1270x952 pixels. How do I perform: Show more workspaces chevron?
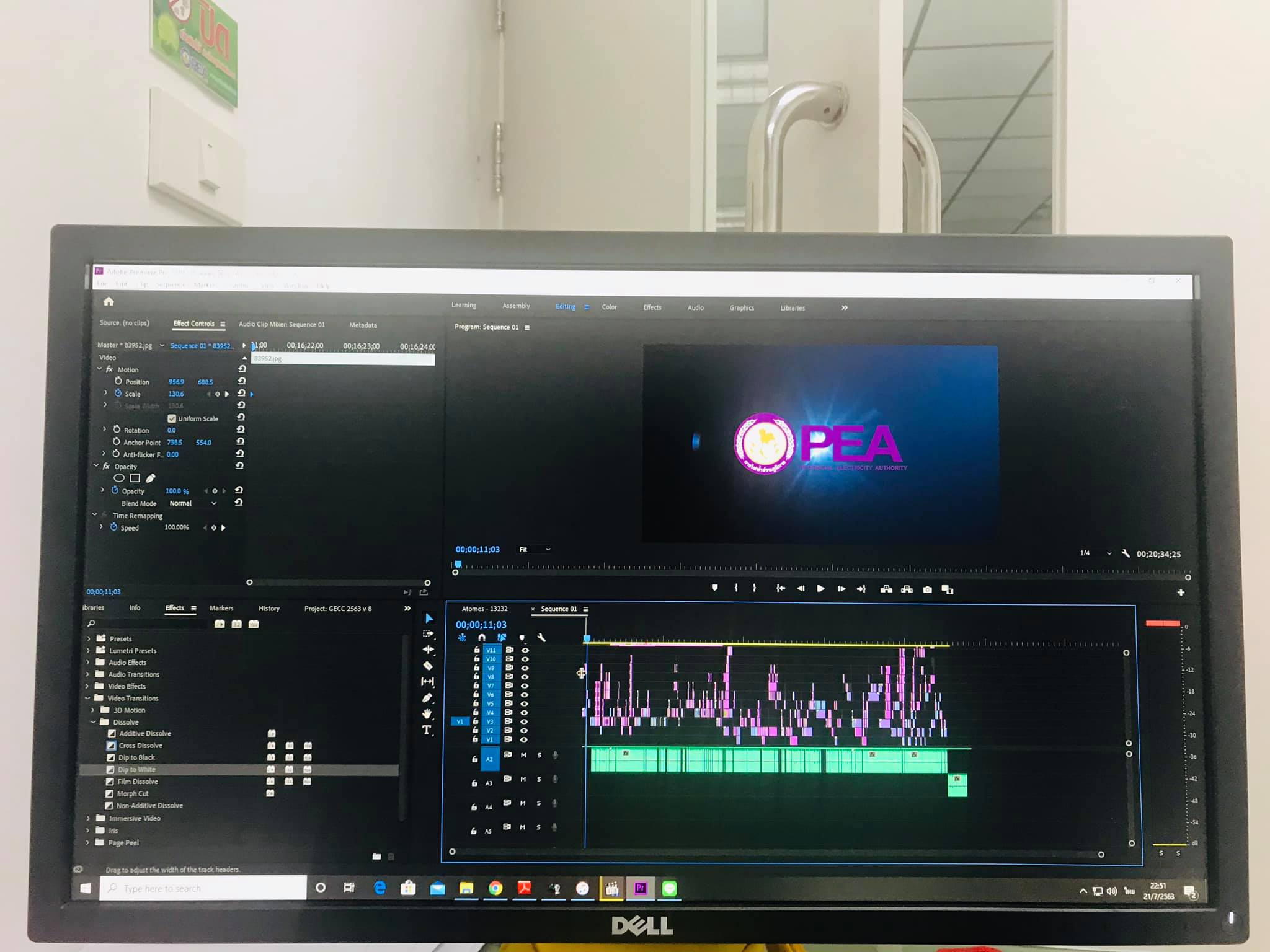coord(844,307)
